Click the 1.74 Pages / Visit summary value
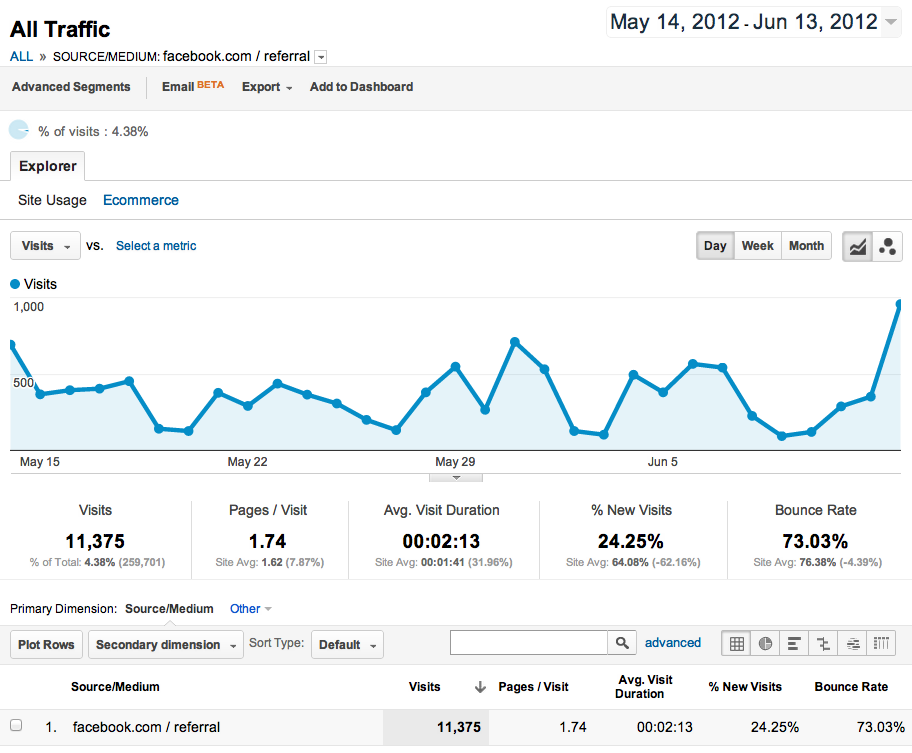912x753 pixels. 268,541
